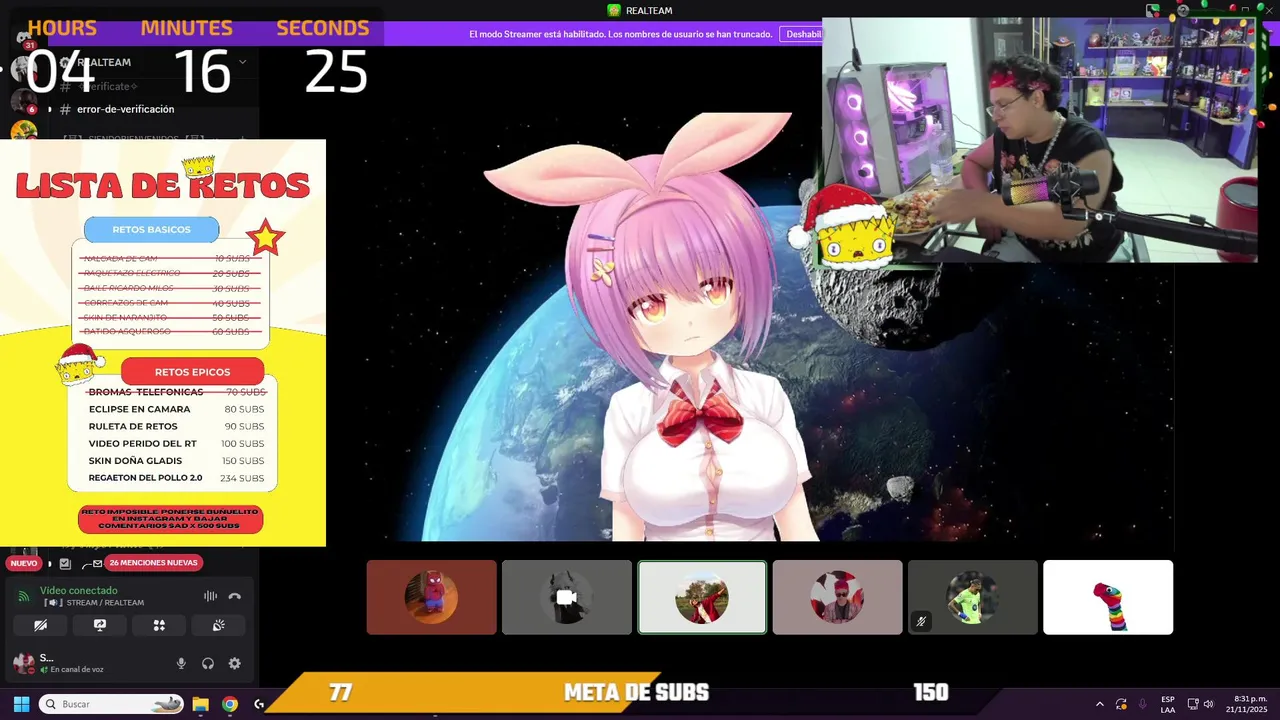Screen dimensions: 1280x720
Task: Open the screen share button in voice panel
Action: (100, 625)
